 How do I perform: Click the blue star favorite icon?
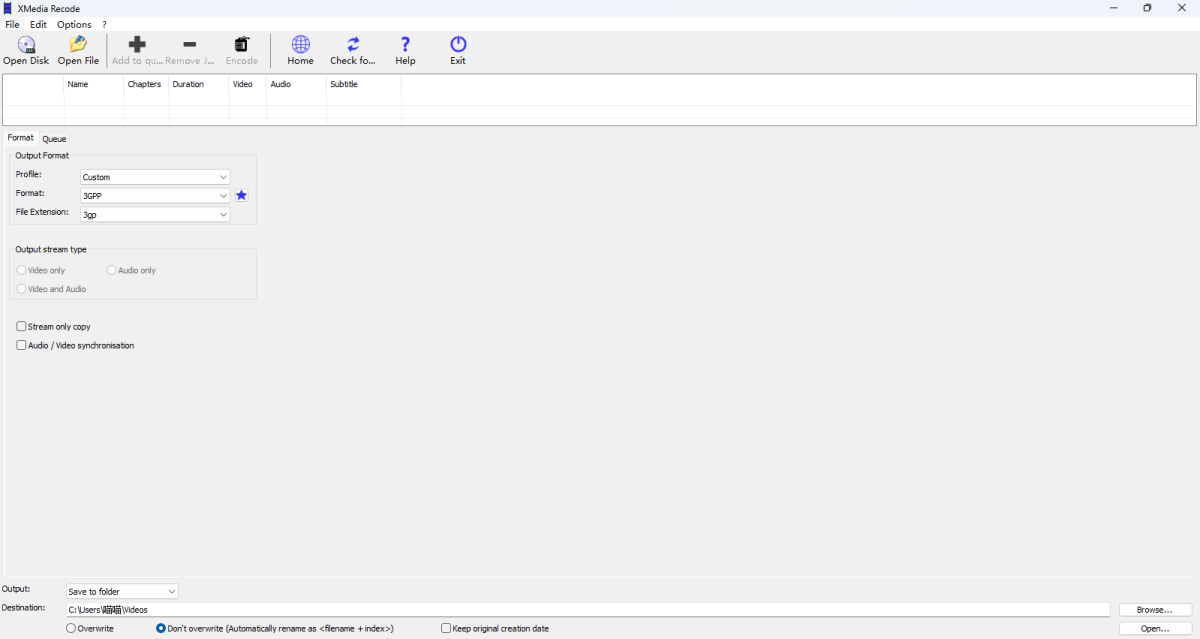tap(241, 196)
